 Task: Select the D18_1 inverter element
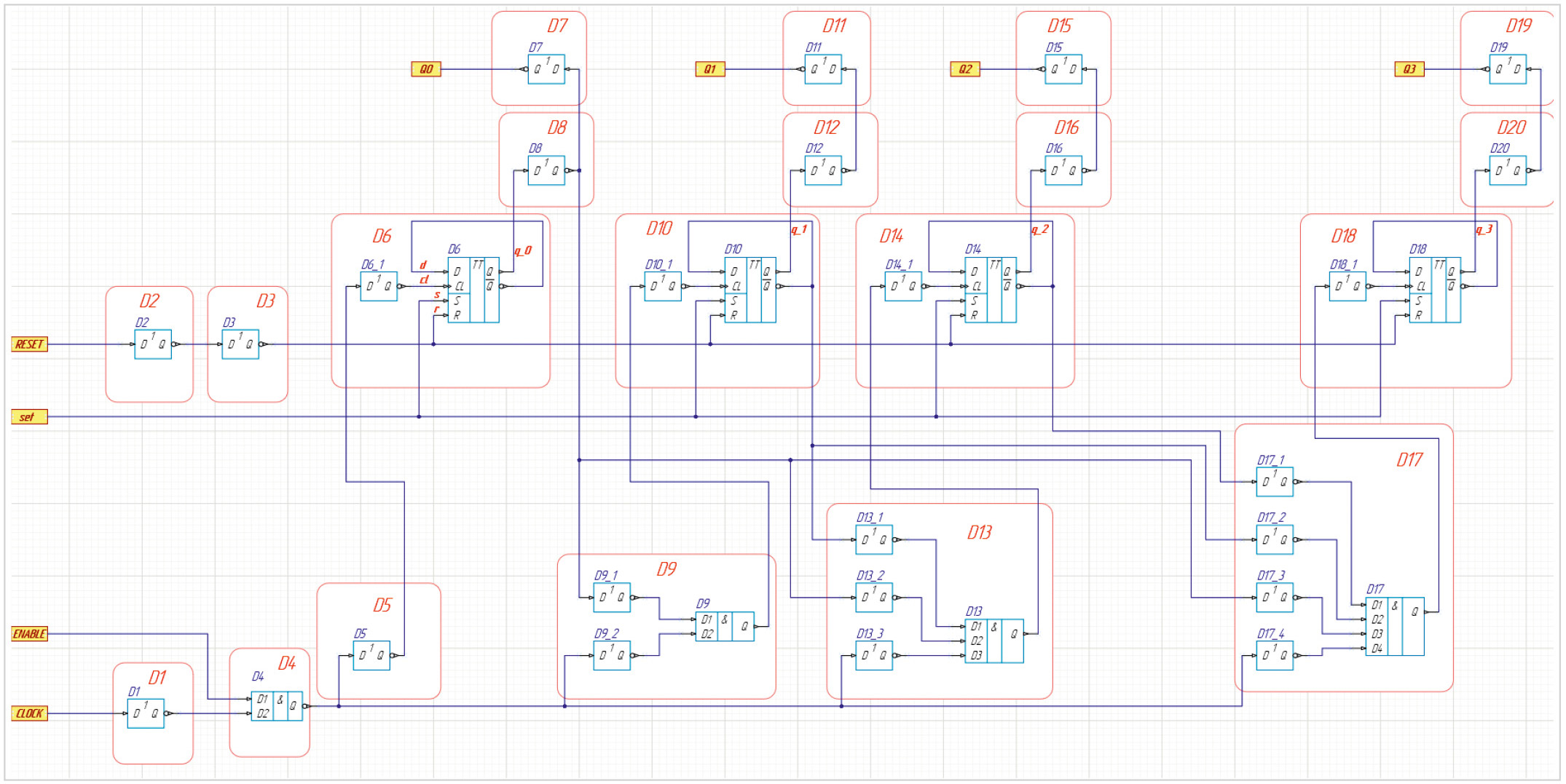[1347, 286]
